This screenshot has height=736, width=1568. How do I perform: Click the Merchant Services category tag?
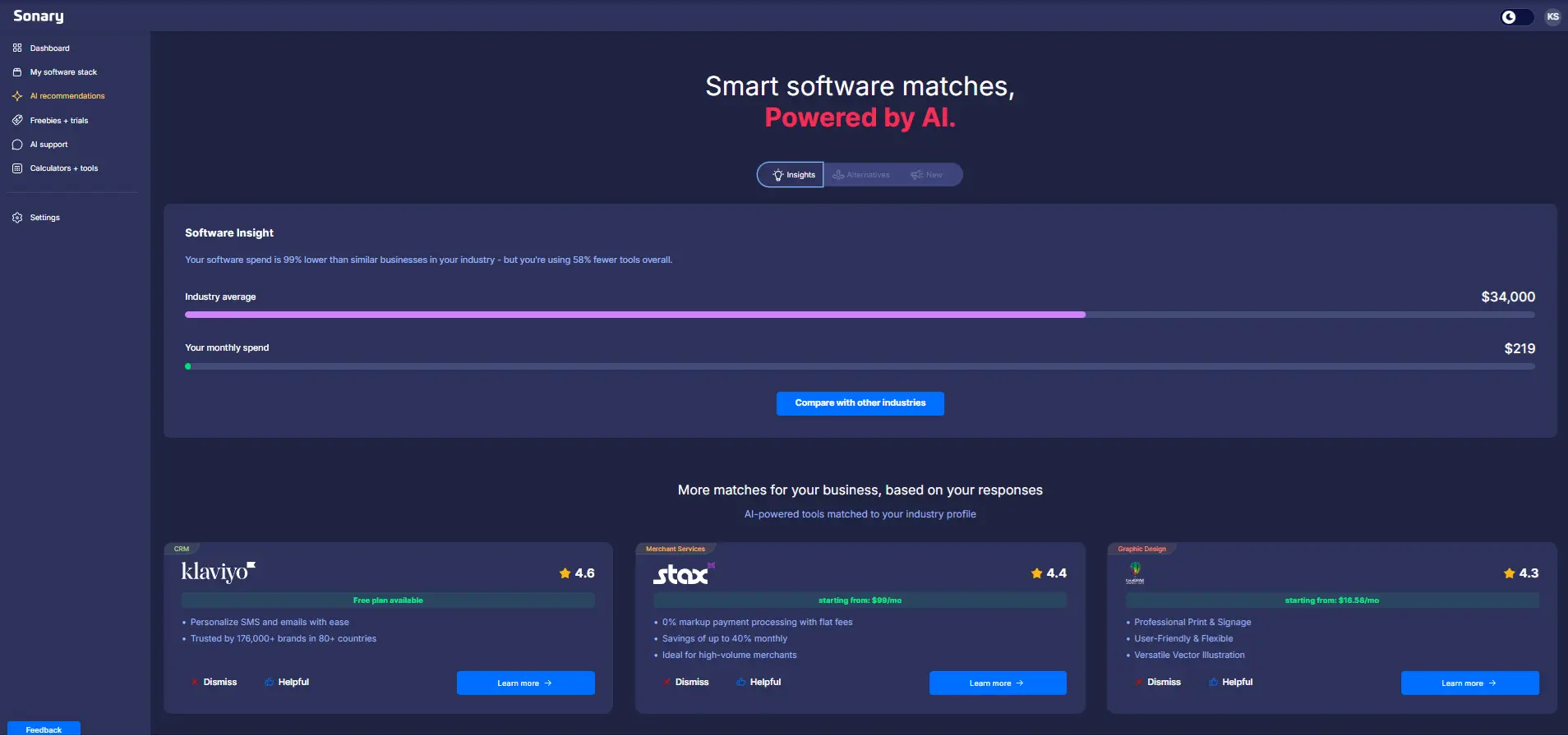[x=676, y=549]
